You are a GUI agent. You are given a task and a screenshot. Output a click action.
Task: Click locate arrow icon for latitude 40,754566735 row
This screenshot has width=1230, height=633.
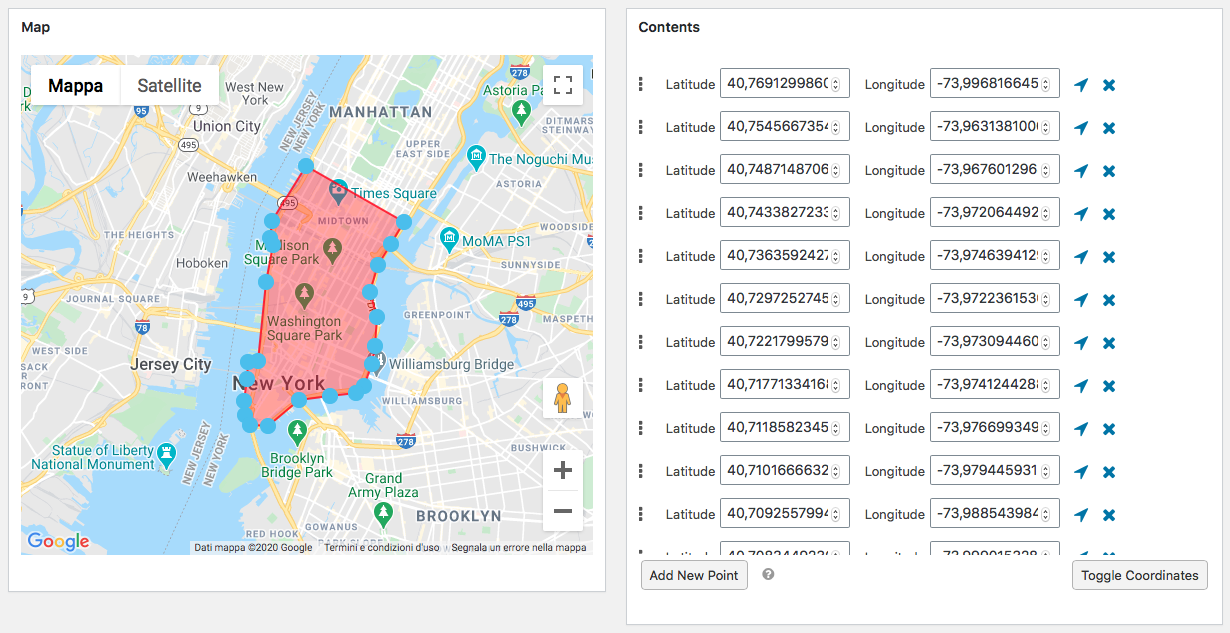coord(1080,128)
